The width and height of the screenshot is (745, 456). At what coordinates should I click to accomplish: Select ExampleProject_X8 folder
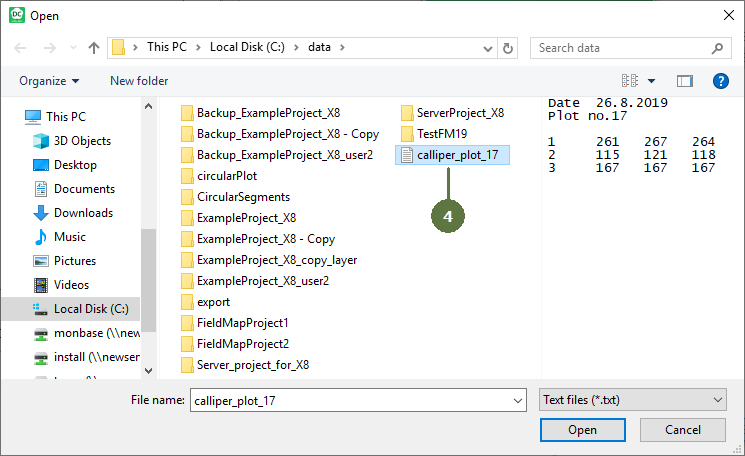pos(239,218)
